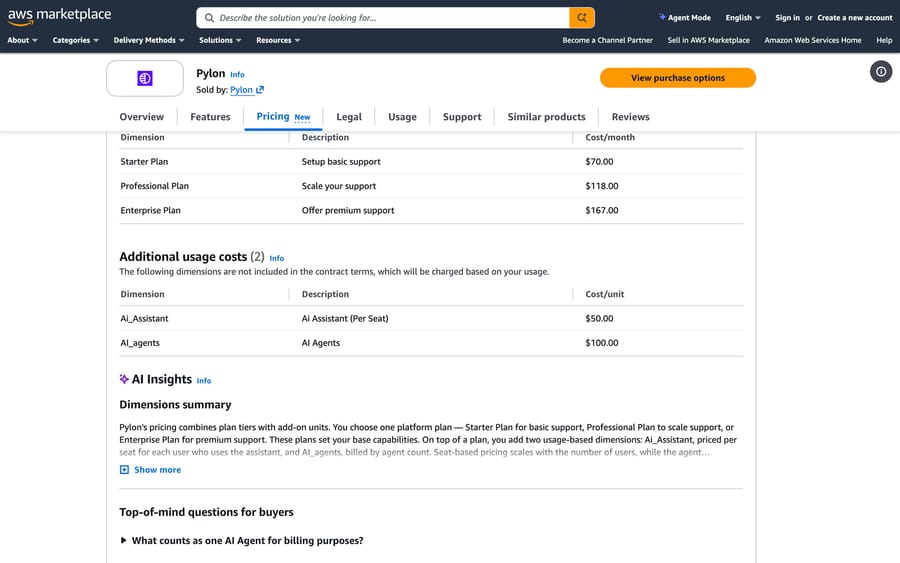Click the Agent Mode sparkle icon
900x563 pixels.
(x=662, y=17)
